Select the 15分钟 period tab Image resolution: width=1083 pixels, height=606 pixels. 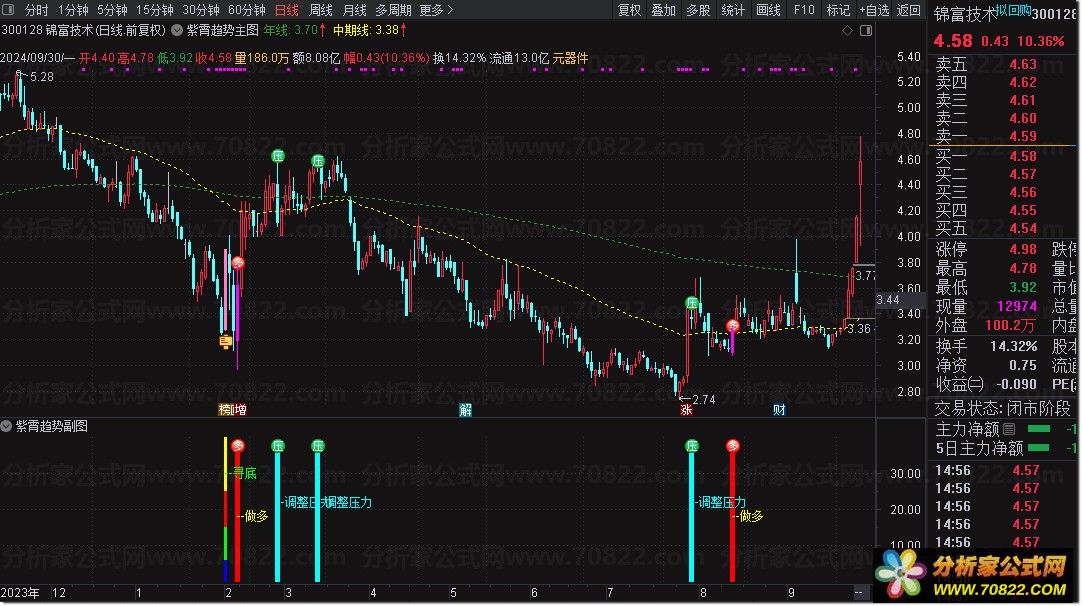click(155, 10)
